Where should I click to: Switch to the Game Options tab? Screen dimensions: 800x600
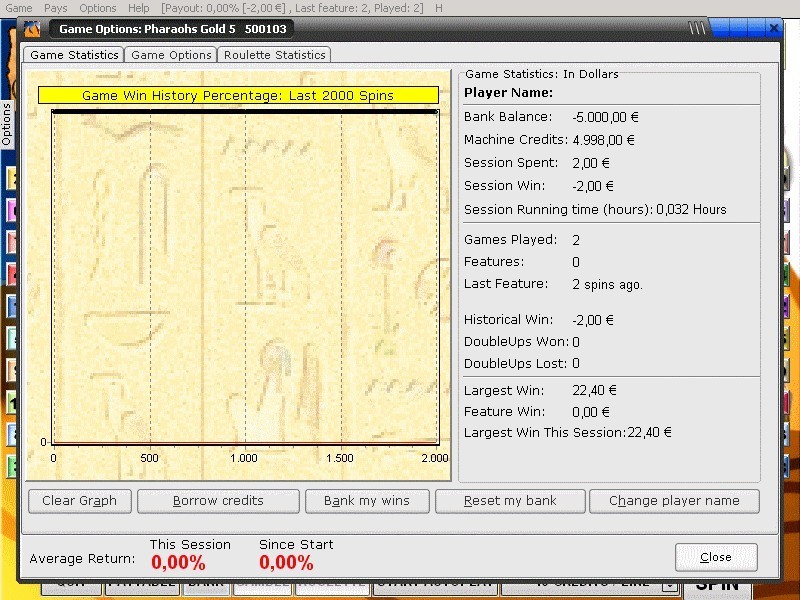(171, 55)
